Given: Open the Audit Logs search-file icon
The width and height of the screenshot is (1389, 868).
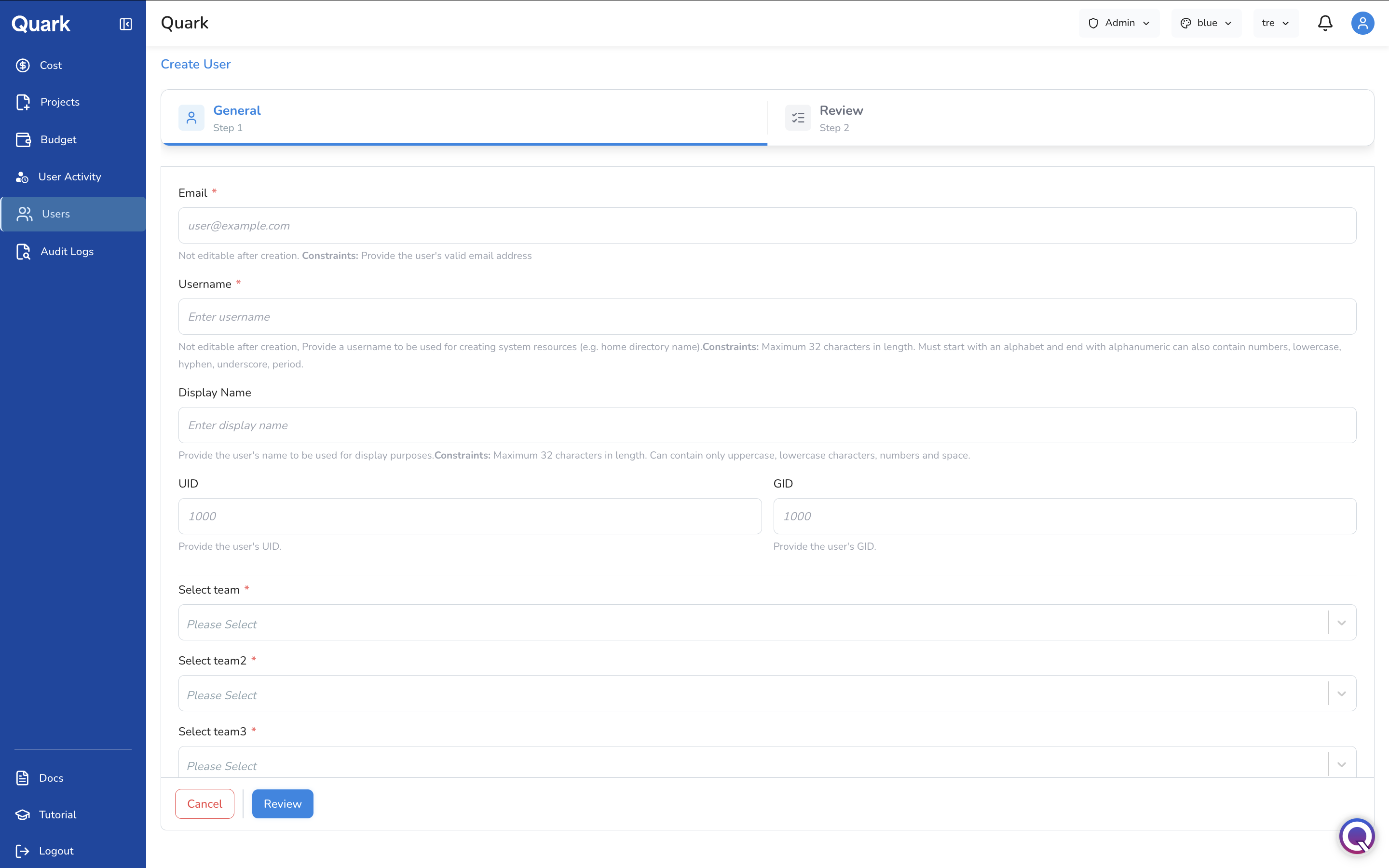Looking at the screenshot, I should pos(23,251).
